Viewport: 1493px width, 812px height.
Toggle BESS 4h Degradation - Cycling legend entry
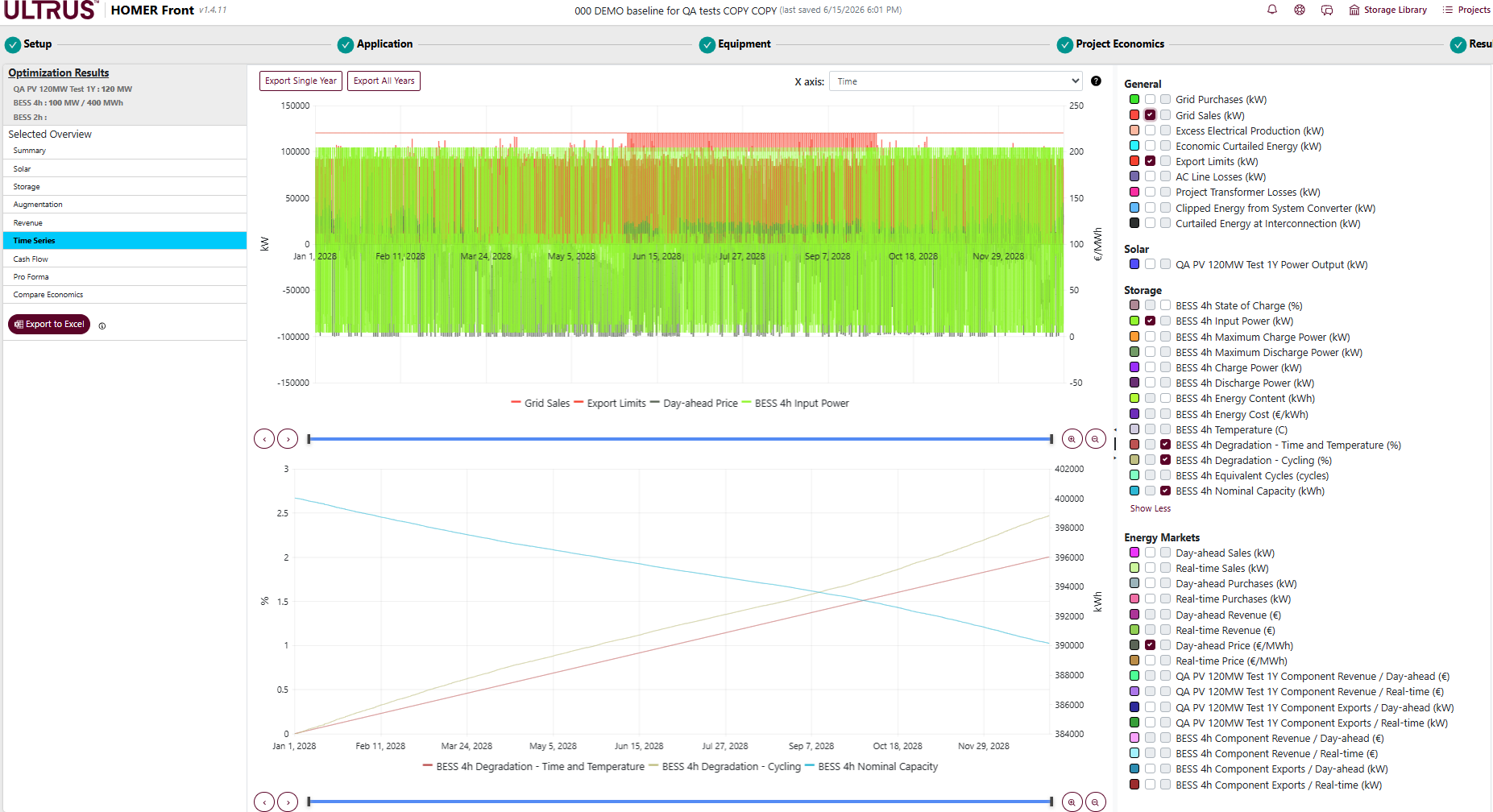[x=724, y=767]
